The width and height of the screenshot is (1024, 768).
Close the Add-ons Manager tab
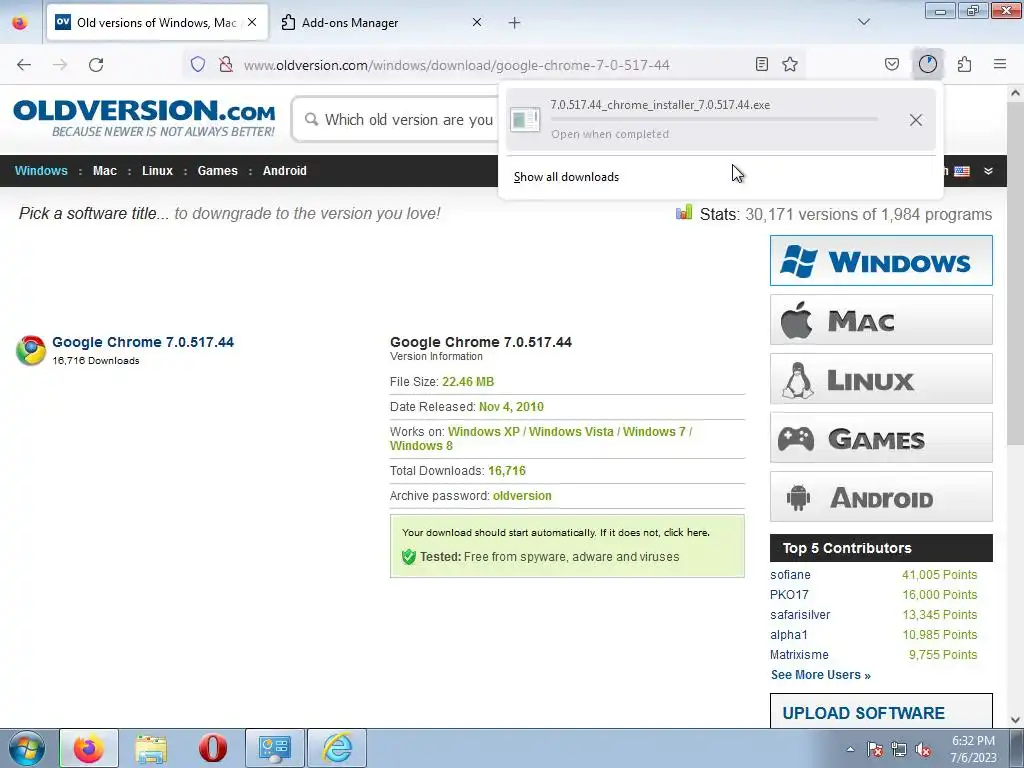point(477,23)
